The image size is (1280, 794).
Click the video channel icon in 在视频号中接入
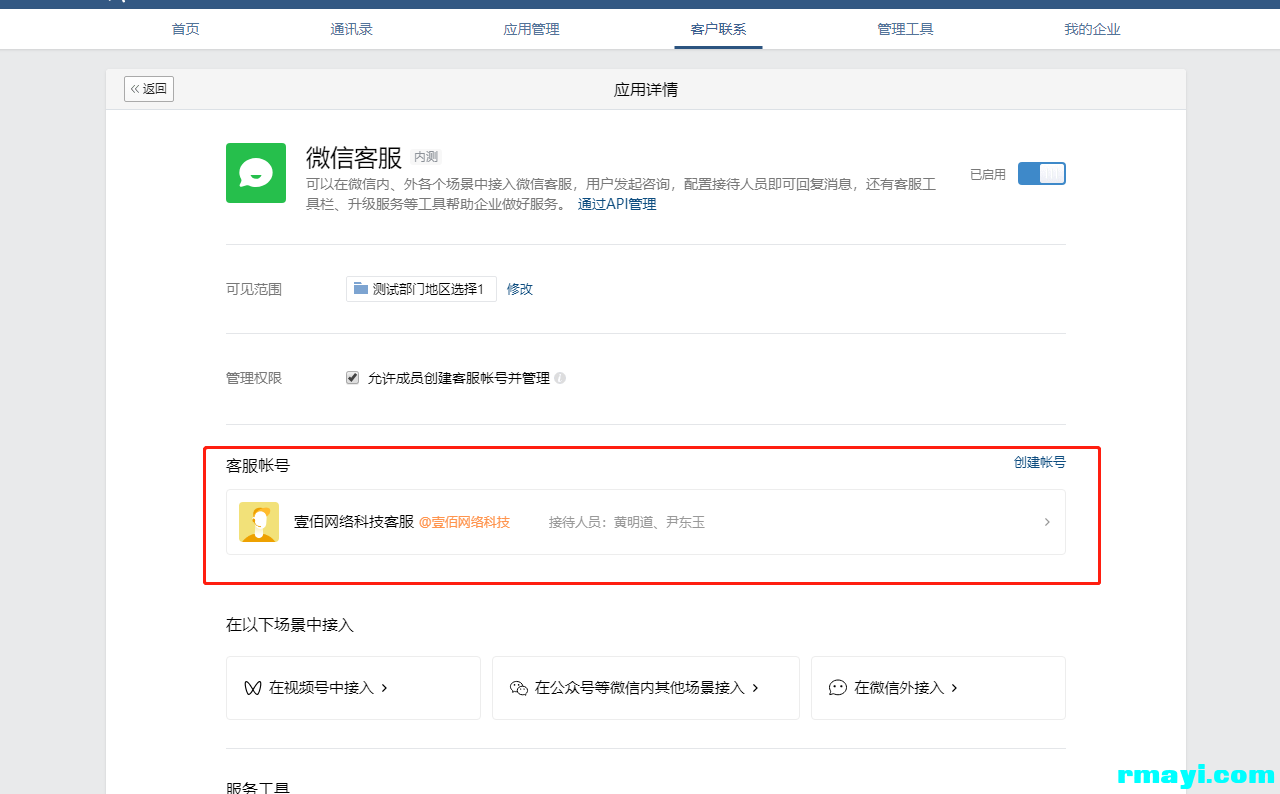(253, 688)
